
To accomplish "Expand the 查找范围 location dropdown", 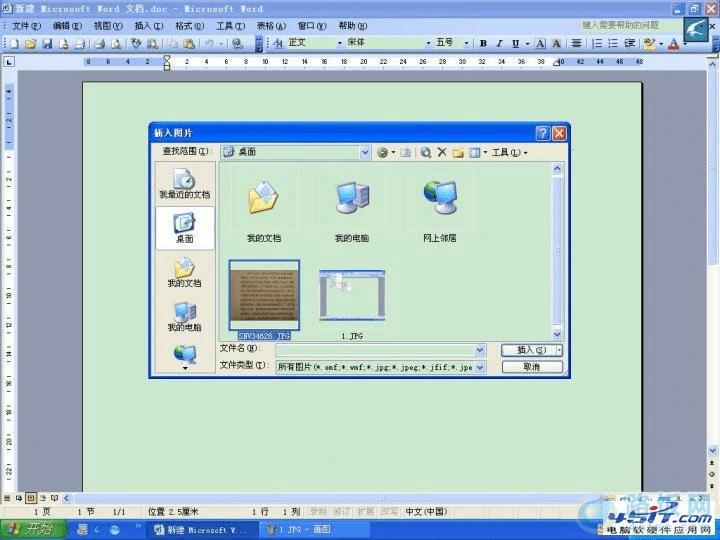I will coord(365,152).
